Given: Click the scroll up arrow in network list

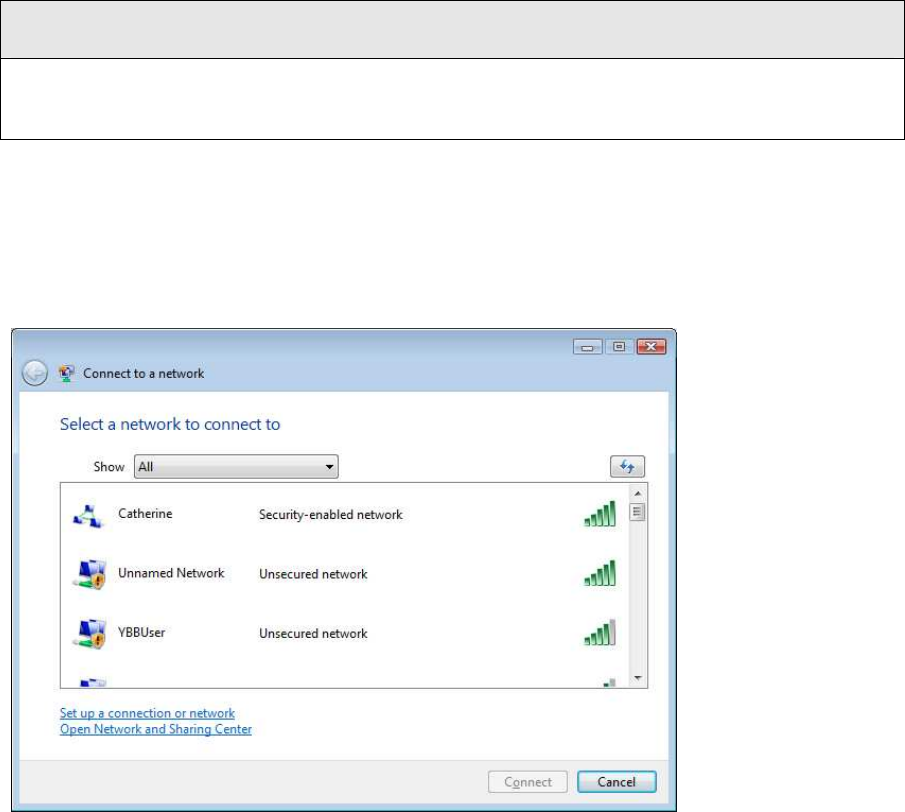Looking at the screenshot, I should (637, 493).
